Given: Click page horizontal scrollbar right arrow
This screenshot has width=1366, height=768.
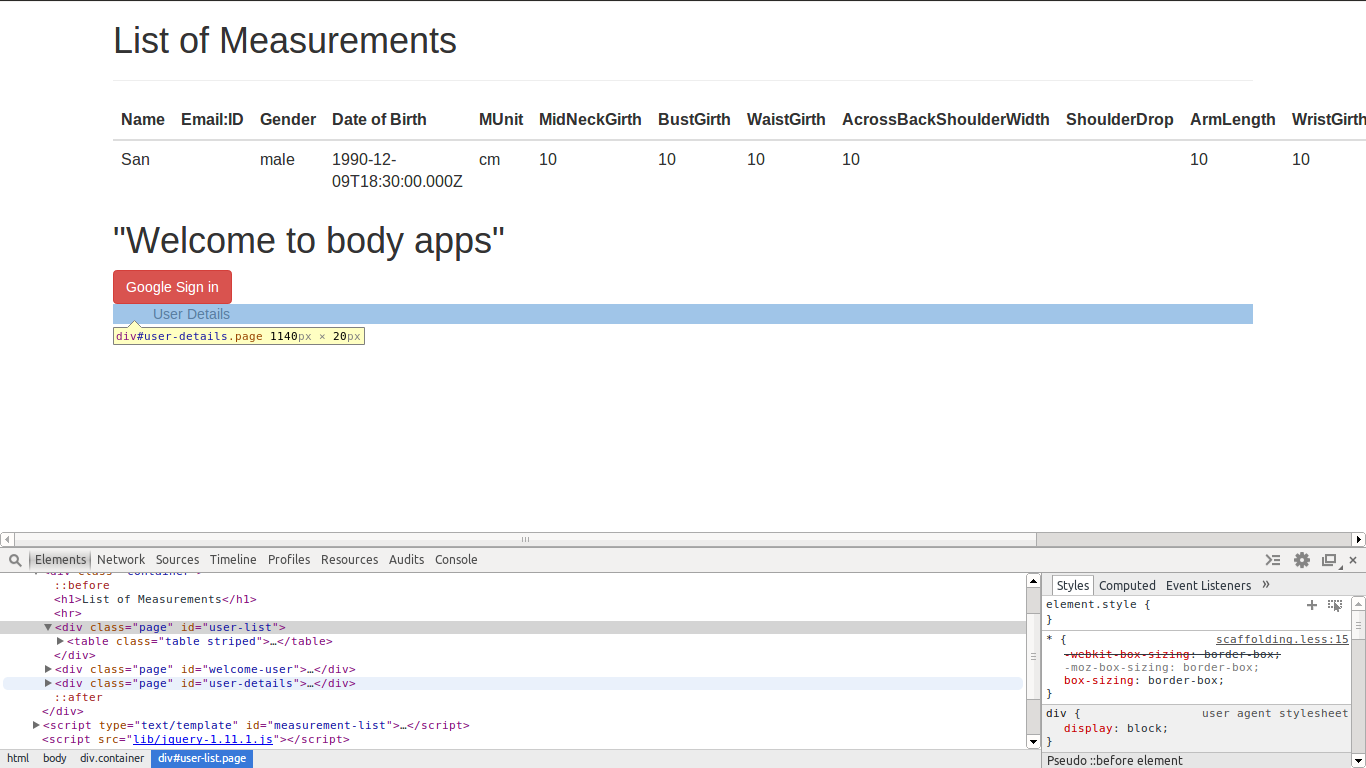Looking at the screenshot, I should [1358, 539].
